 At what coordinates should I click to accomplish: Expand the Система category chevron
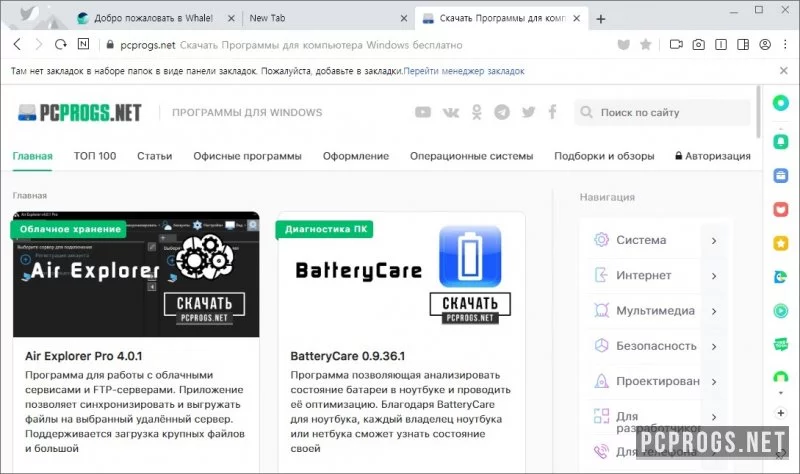coord(714,240)
